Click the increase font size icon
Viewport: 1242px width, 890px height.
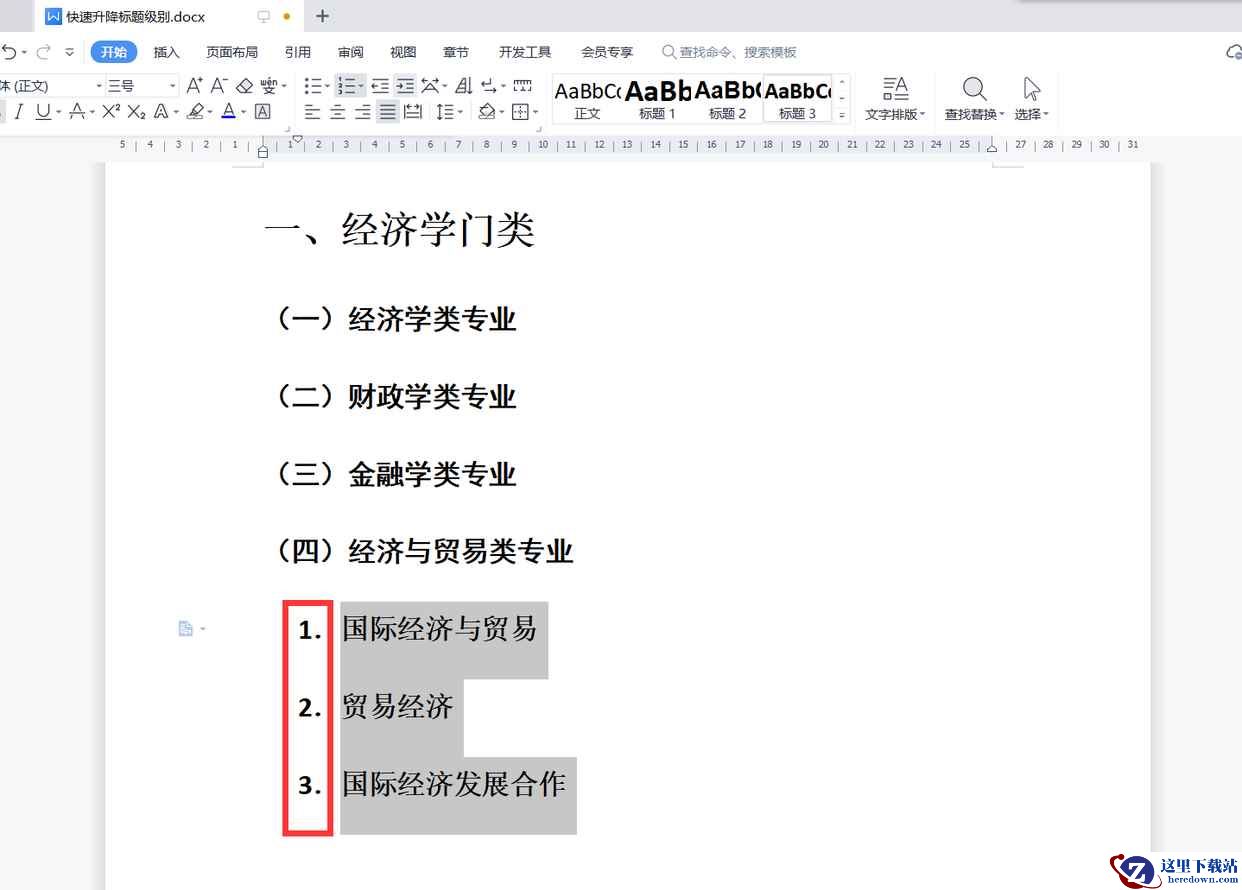pyautogui.click(x=195, y=86)
